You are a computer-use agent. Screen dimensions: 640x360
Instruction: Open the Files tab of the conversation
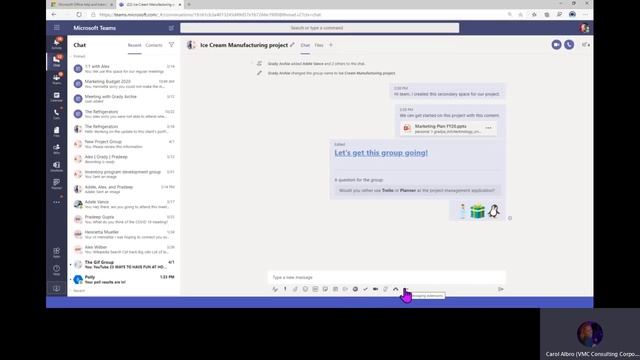(x=319, y=45)
